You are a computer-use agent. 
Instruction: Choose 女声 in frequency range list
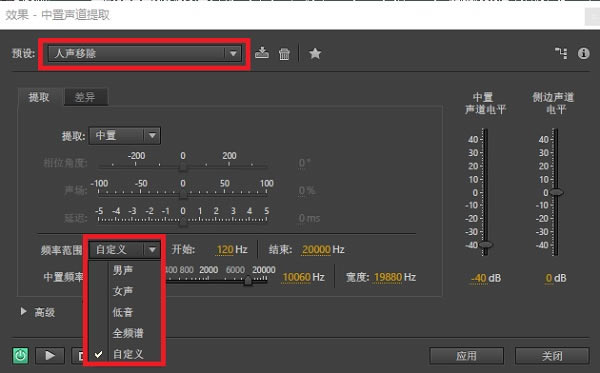pyautogui.click(x=123, y=291)
